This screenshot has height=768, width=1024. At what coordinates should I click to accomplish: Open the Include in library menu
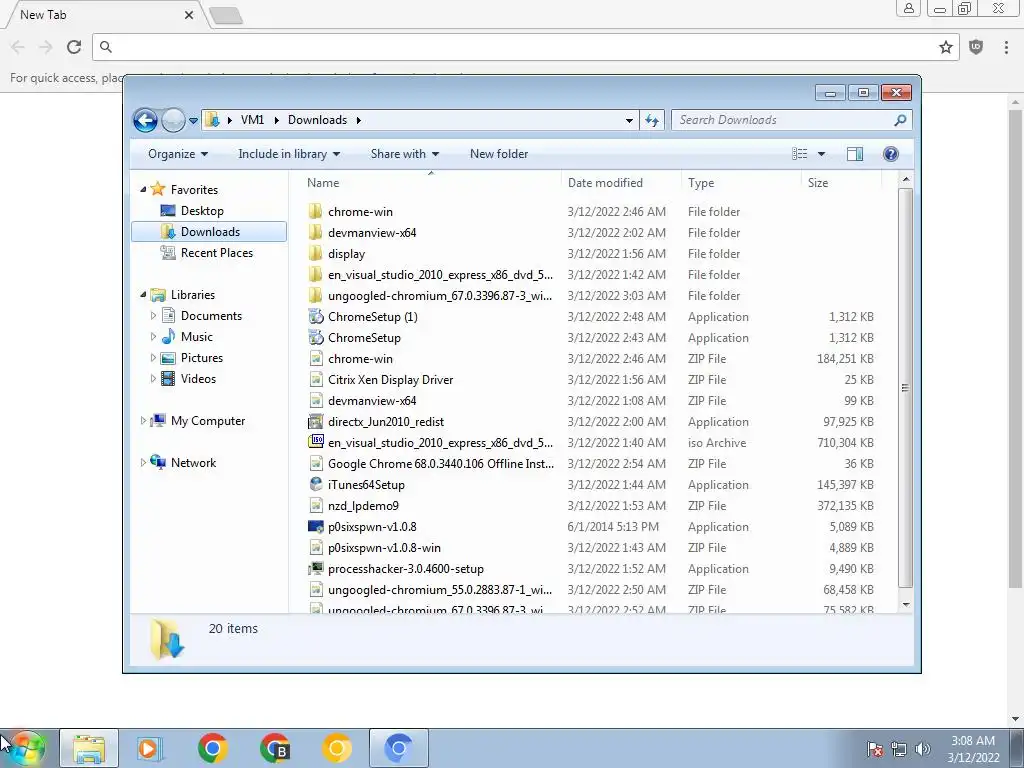(289, 154)
